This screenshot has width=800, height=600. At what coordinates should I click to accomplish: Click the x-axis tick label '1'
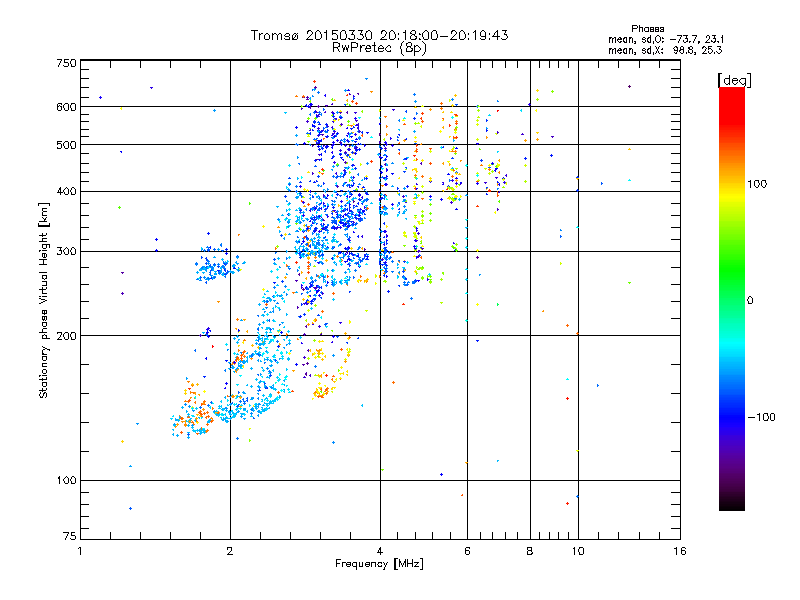[x=80, y=551]
